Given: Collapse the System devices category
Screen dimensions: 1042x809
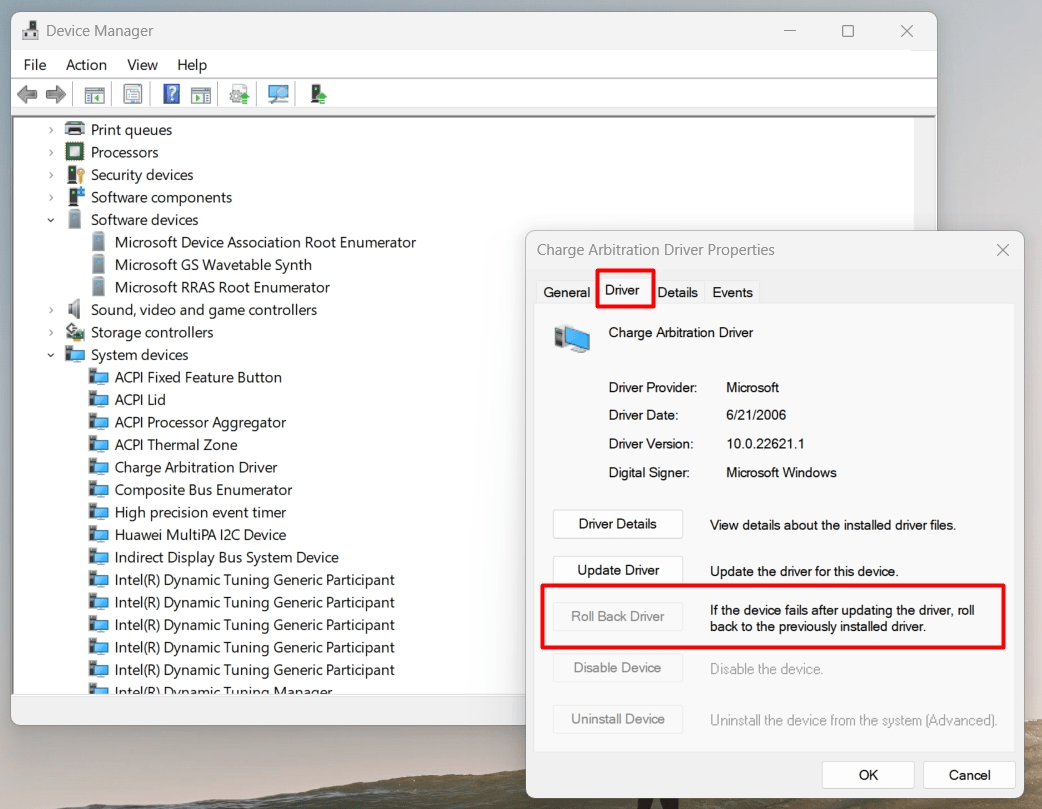Looking at the screenshot, I should coord(51,354).
